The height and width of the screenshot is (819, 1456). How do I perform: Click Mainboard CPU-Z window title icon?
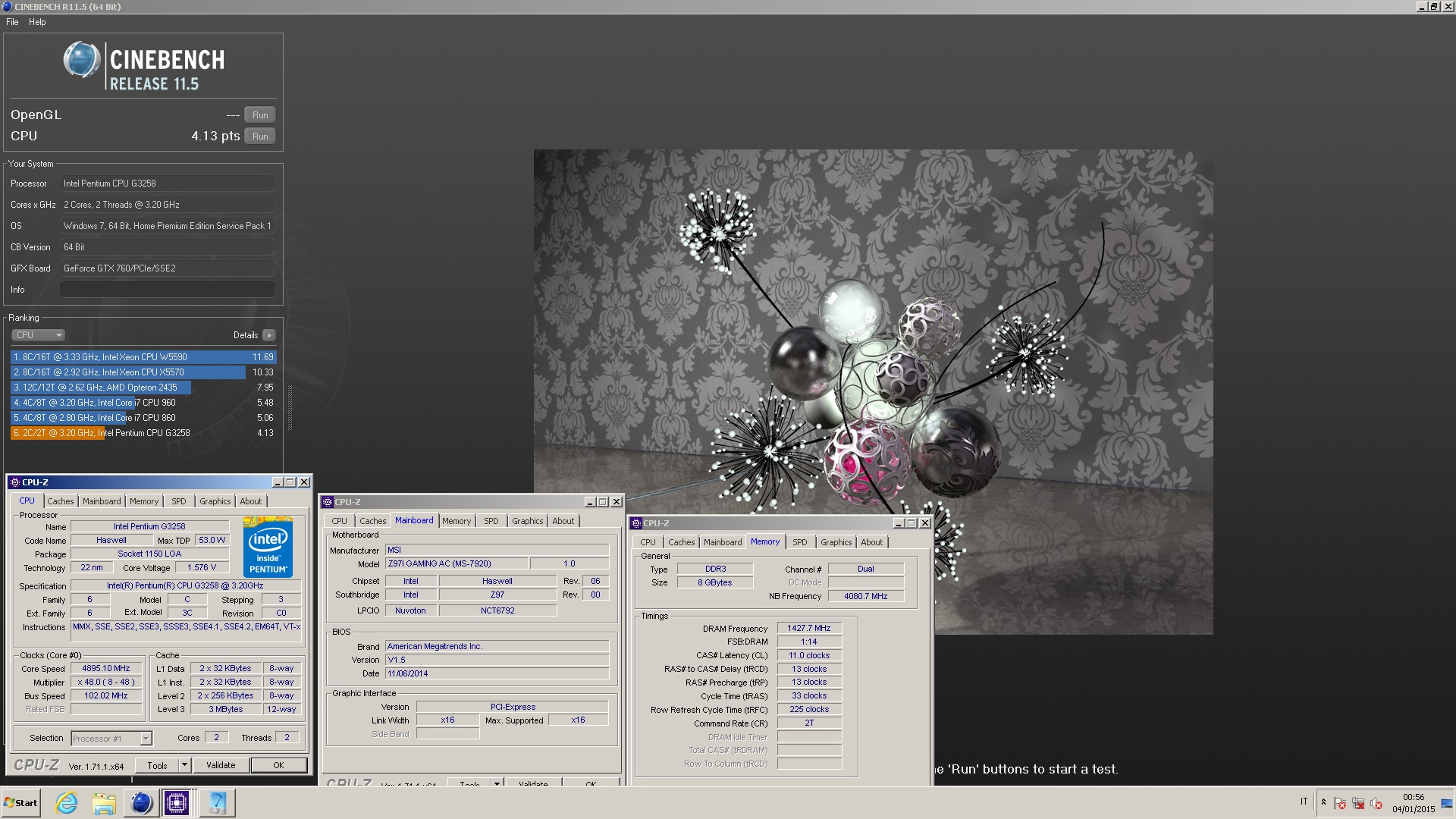pyautogui.click(x=328, y=502)
